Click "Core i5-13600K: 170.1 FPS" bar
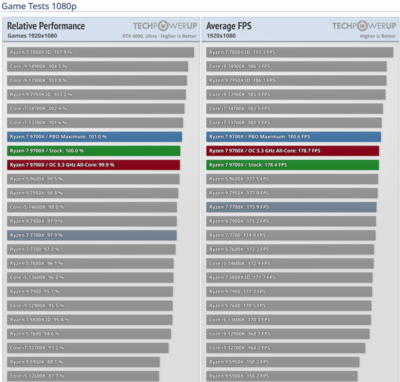 (289, 320)
